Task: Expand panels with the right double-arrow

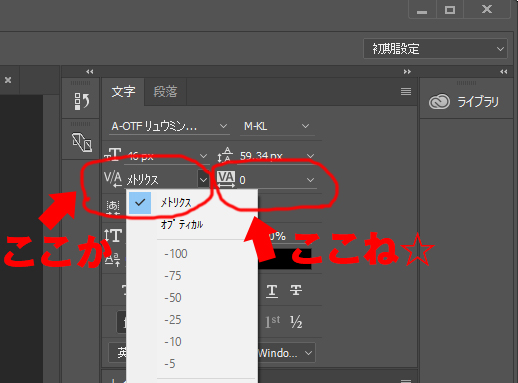Action: tap(407, 72)
